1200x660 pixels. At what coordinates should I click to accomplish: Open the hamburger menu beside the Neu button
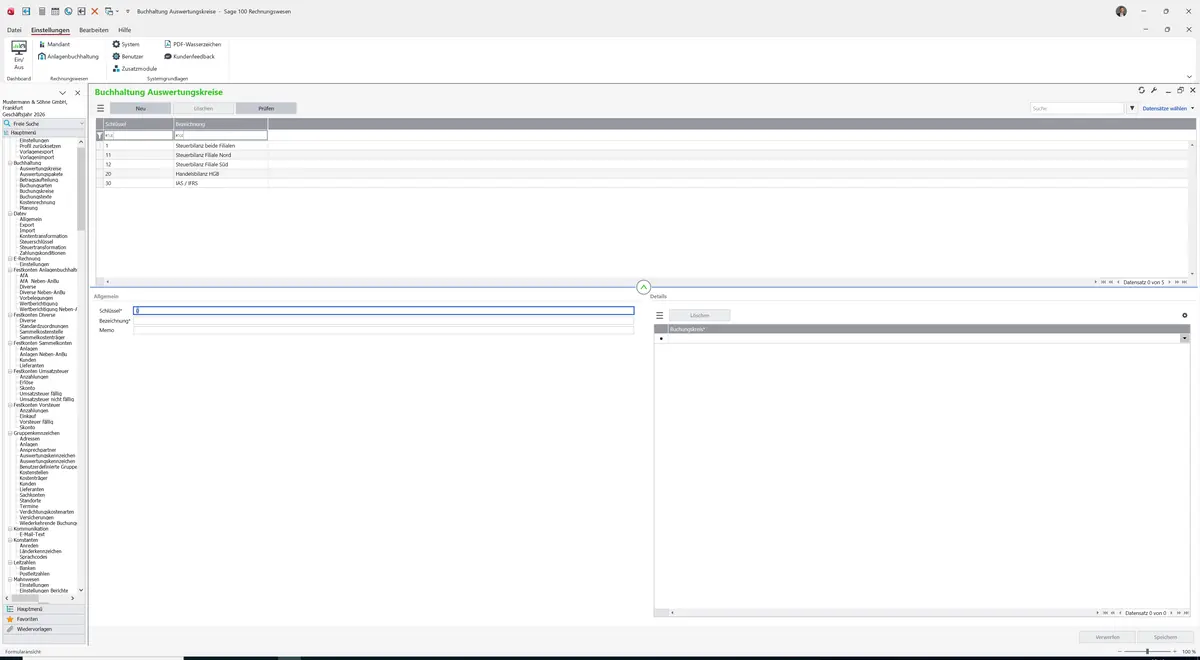(100, 108)
